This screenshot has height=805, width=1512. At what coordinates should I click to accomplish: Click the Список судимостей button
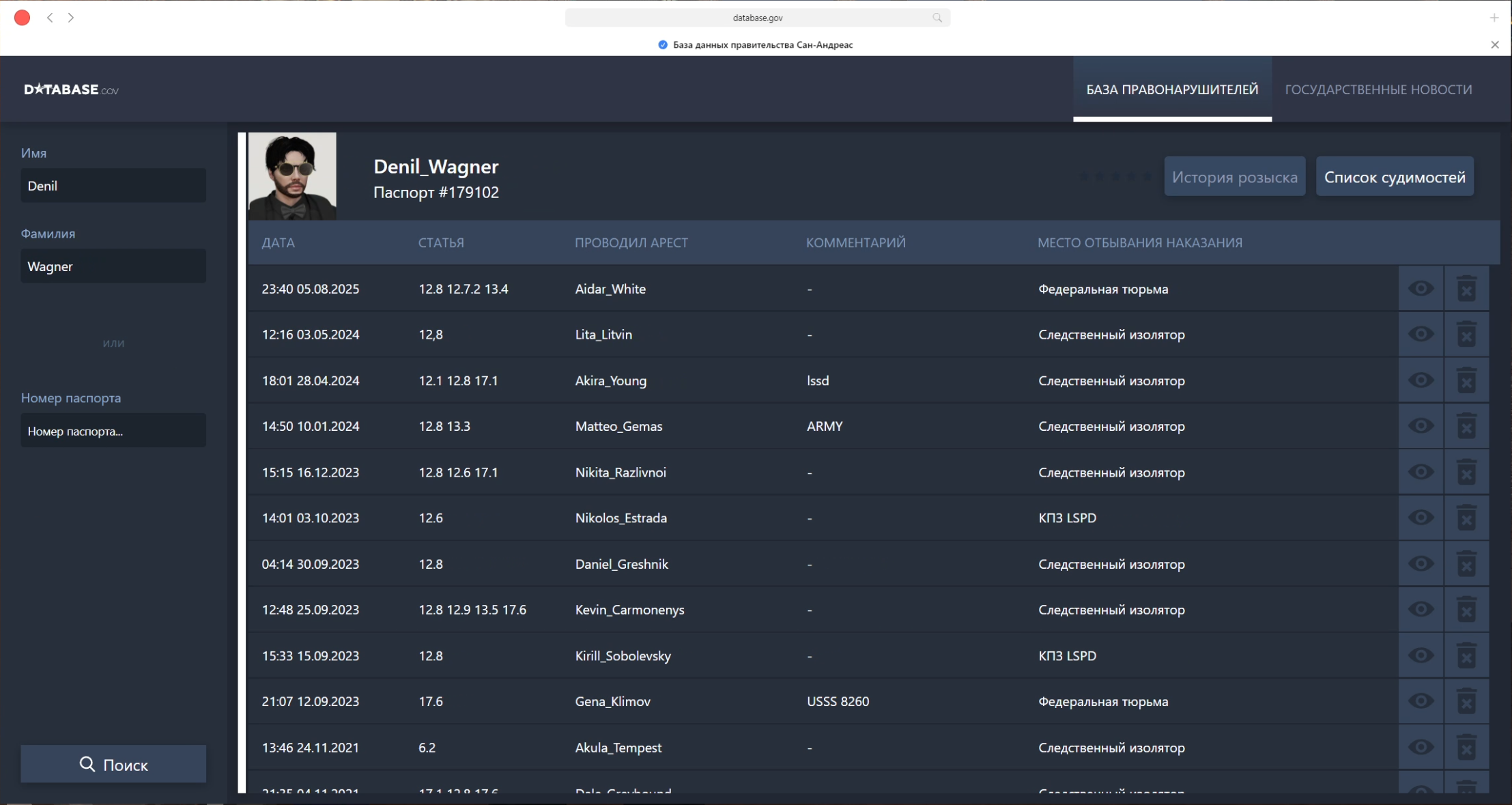[x=1394, y=177]
